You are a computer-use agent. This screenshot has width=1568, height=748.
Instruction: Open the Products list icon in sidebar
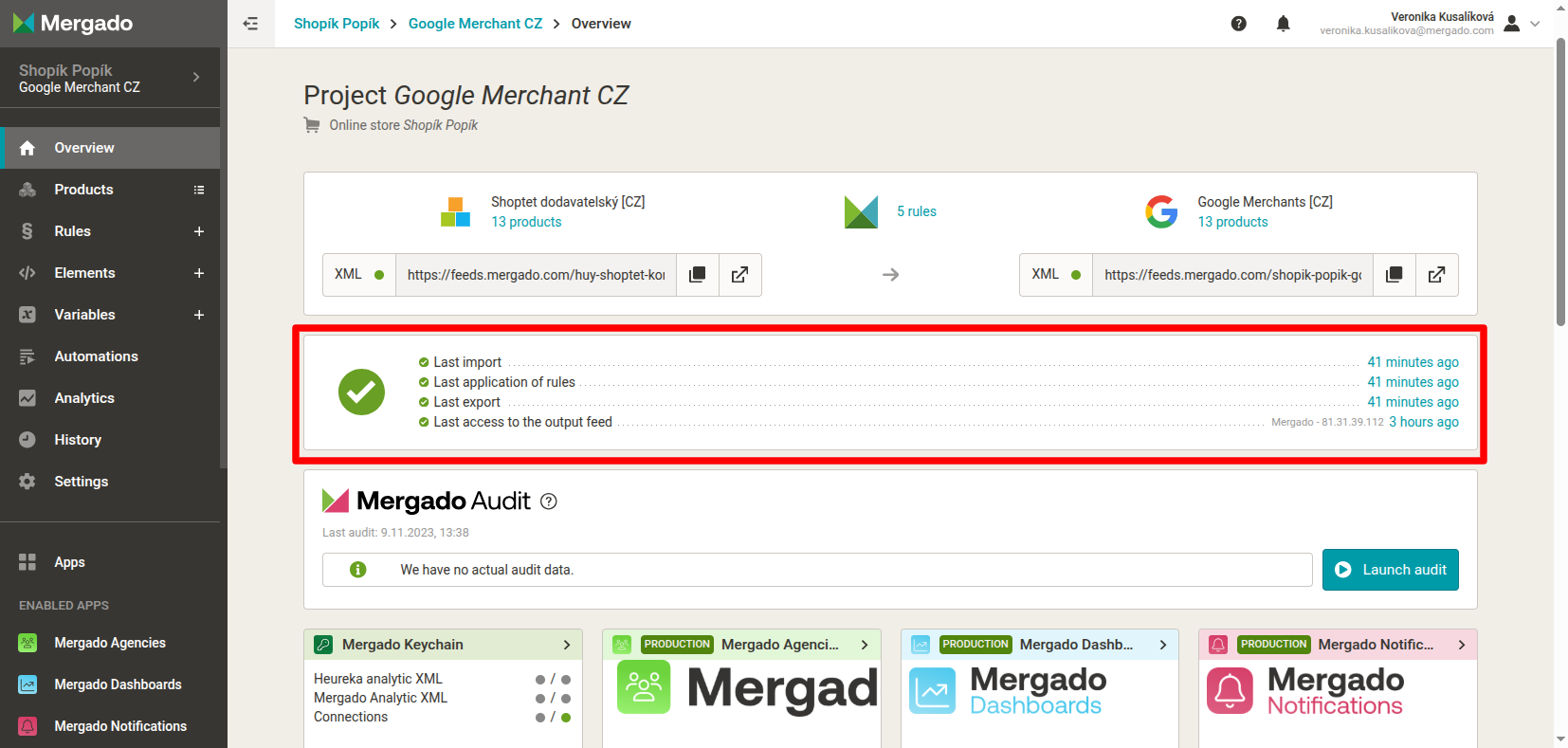click(x=199, y=190)
